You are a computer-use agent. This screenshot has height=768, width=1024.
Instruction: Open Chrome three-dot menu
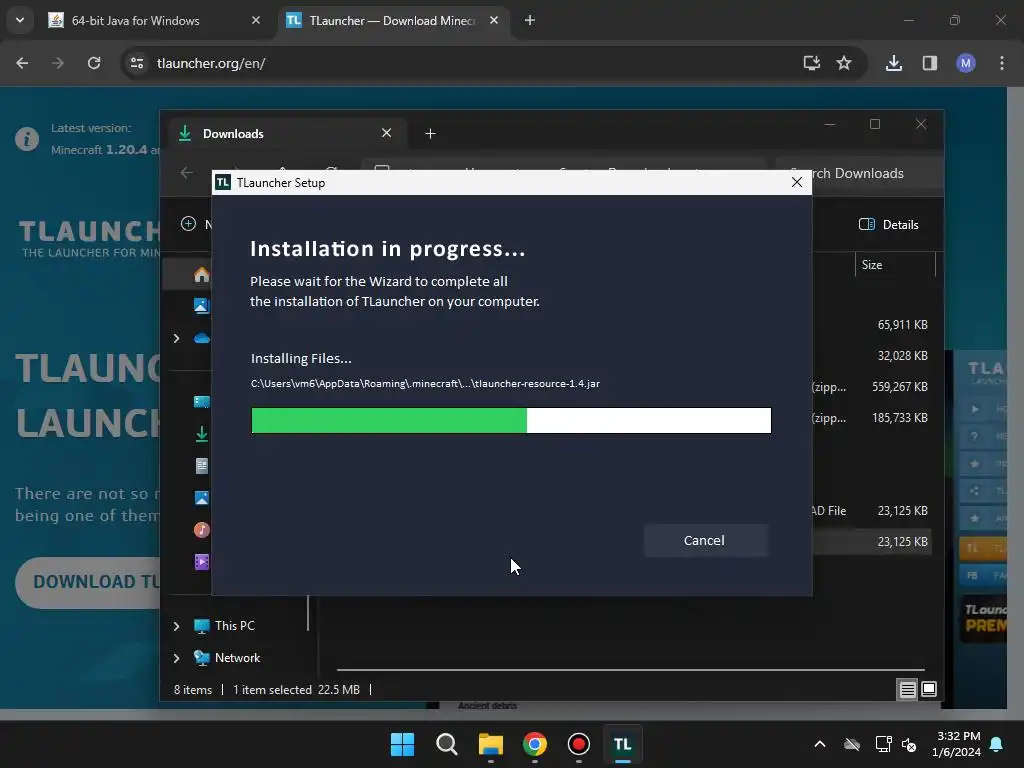[1002, 63]
